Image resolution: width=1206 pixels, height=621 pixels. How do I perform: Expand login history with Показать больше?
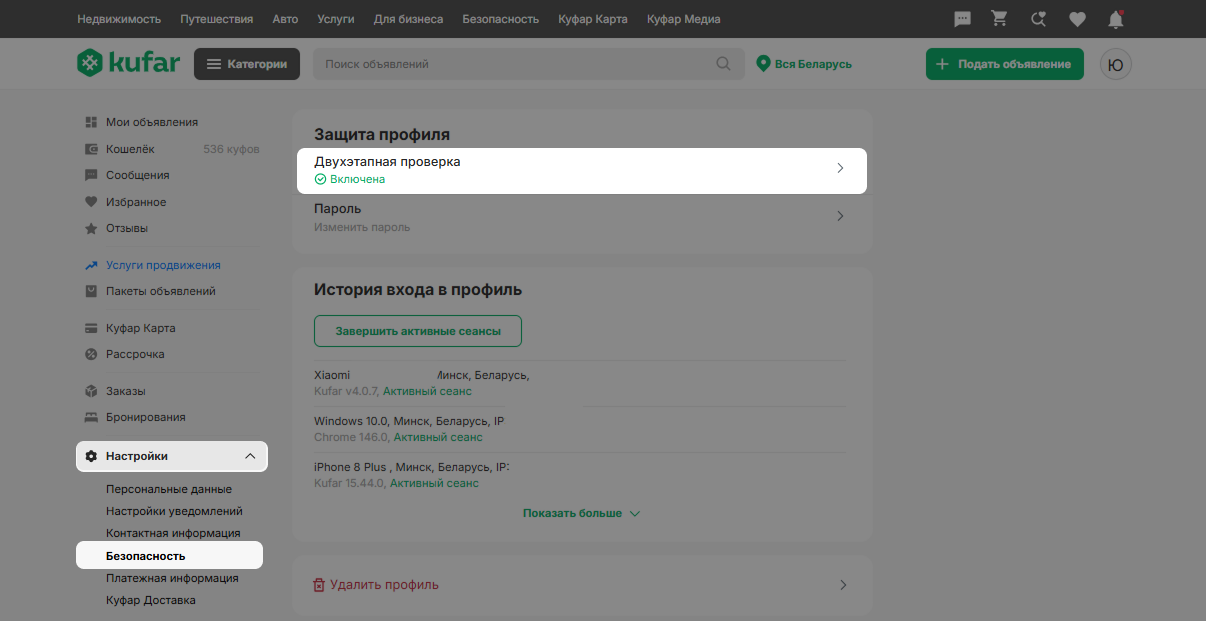[581, 513]
